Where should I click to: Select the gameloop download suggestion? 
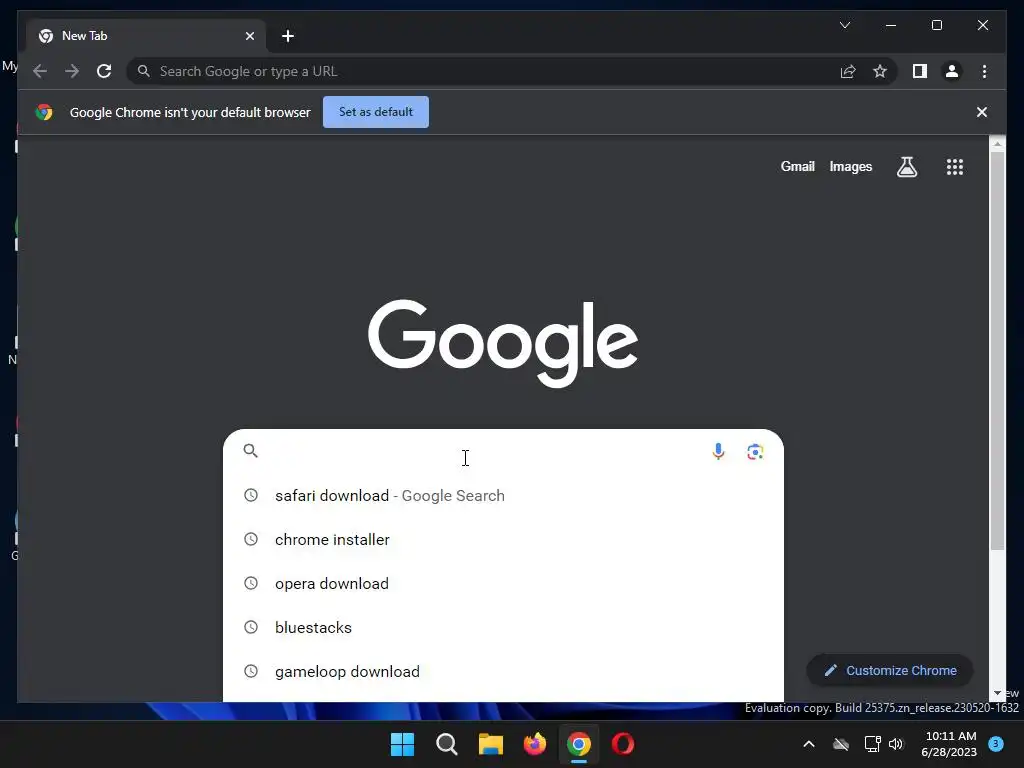(x=503, y=671)
